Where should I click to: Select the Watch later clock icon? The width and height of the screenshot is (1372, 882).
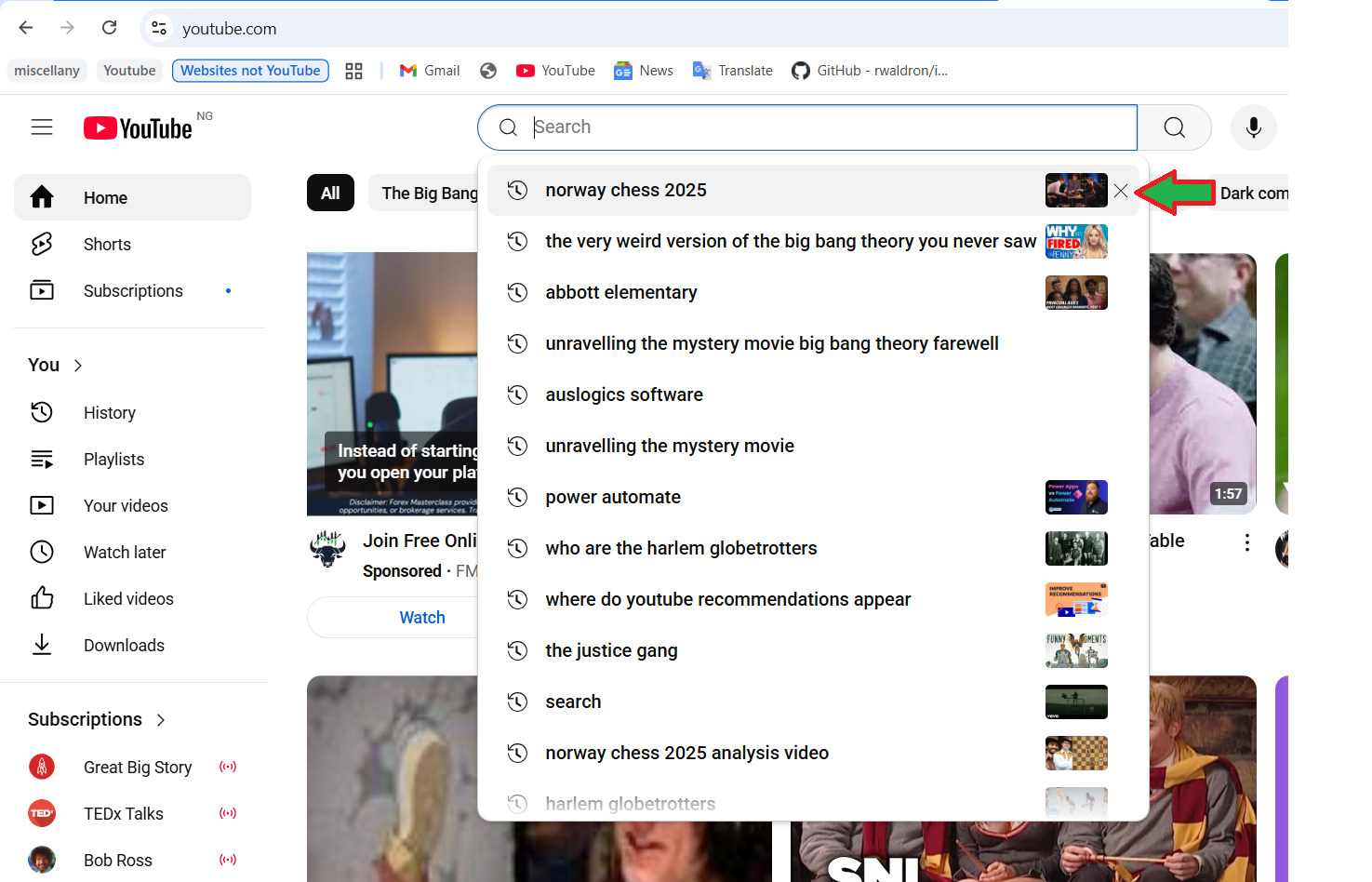point(42,552)
